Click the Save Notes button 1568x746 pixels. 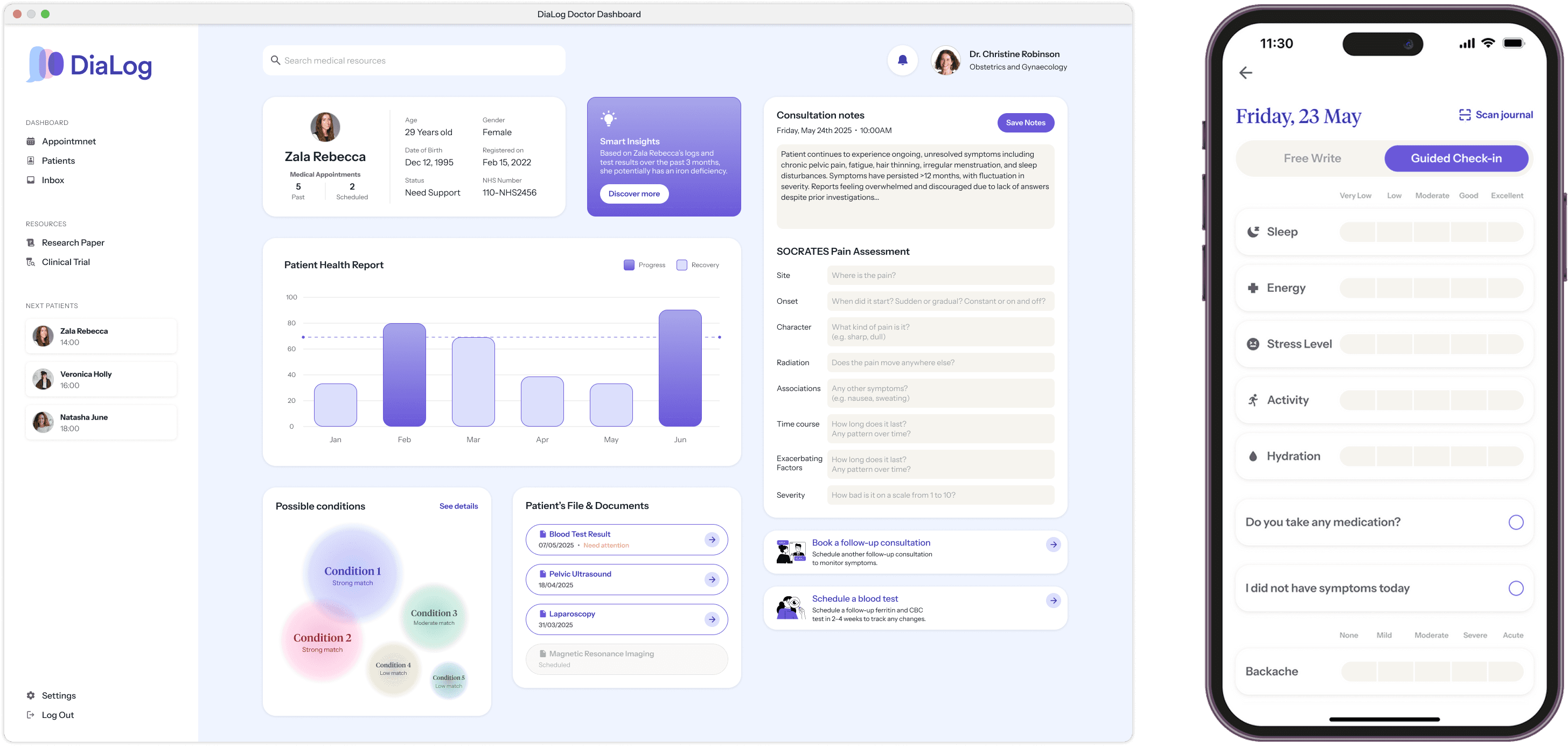click(x=1025, y=123)
